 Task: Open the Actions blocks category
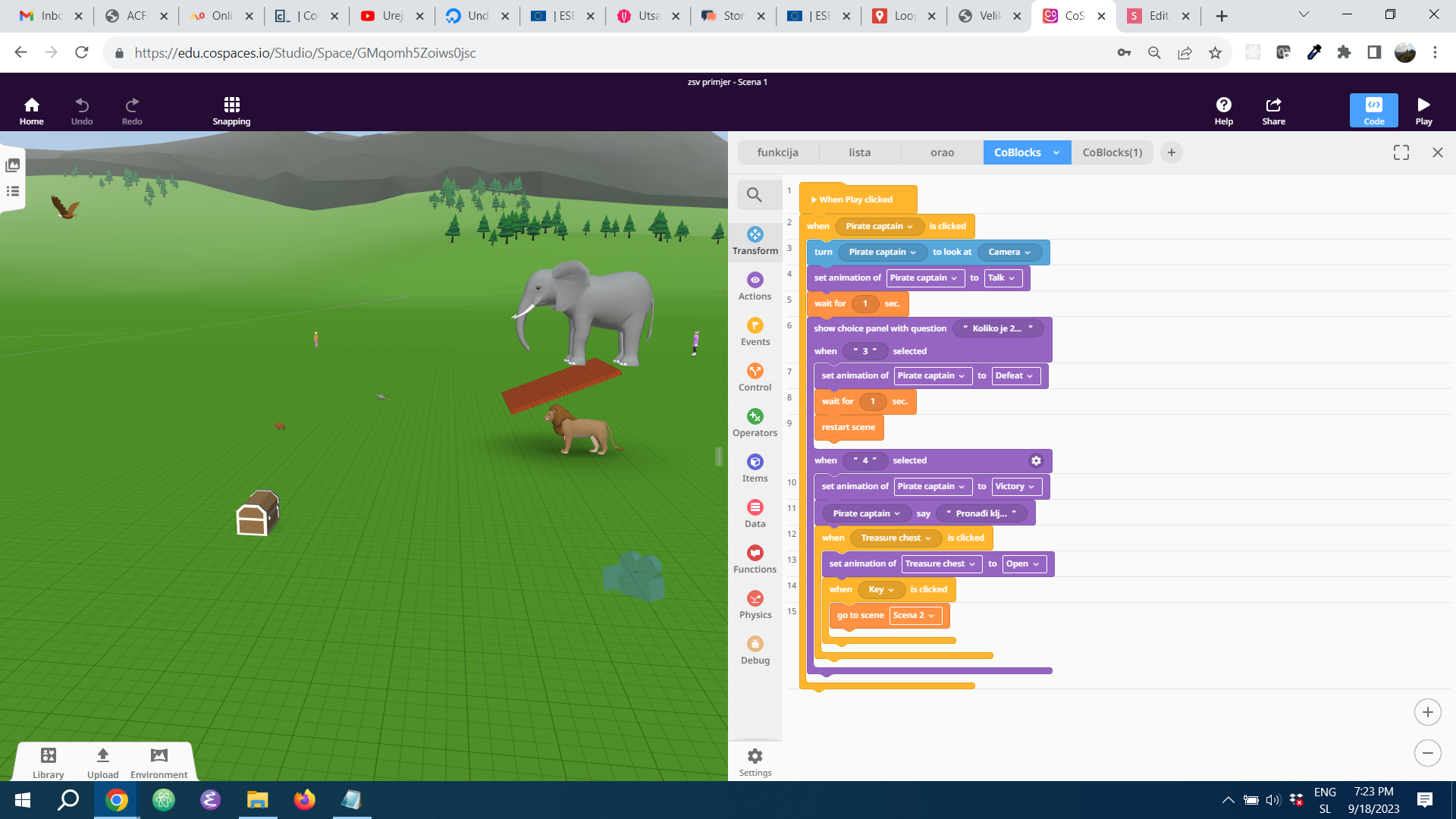(x=755, y=287)
